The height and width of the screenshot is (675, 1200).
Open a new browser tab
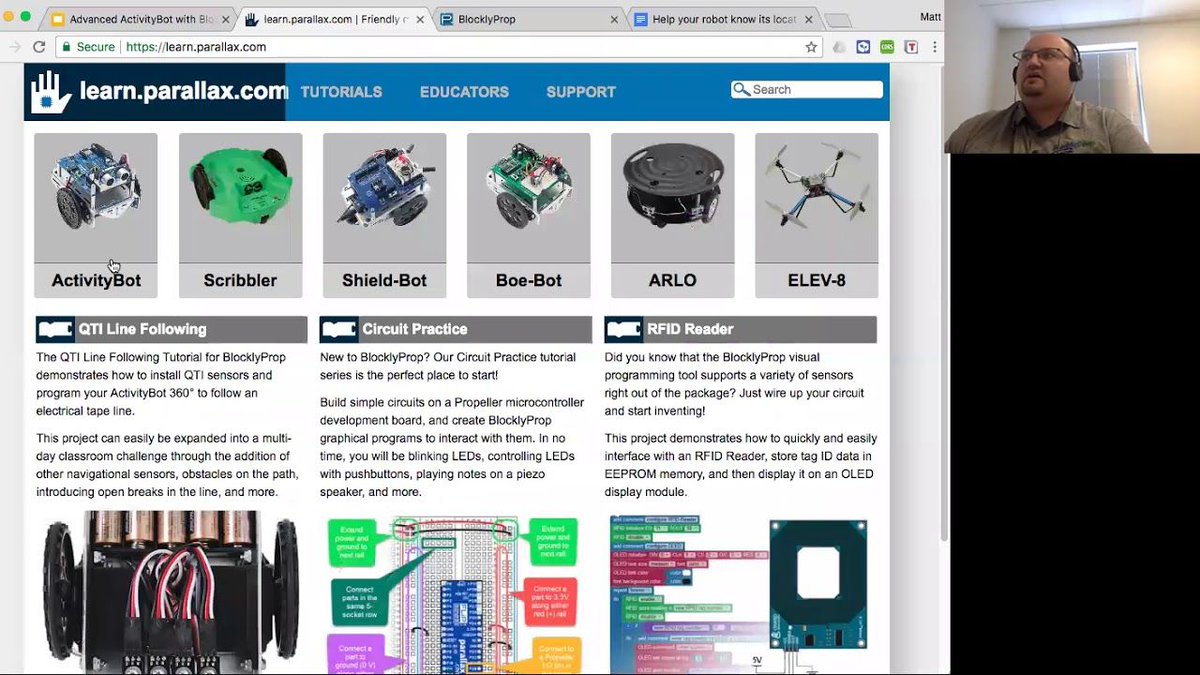click(838, 21)
